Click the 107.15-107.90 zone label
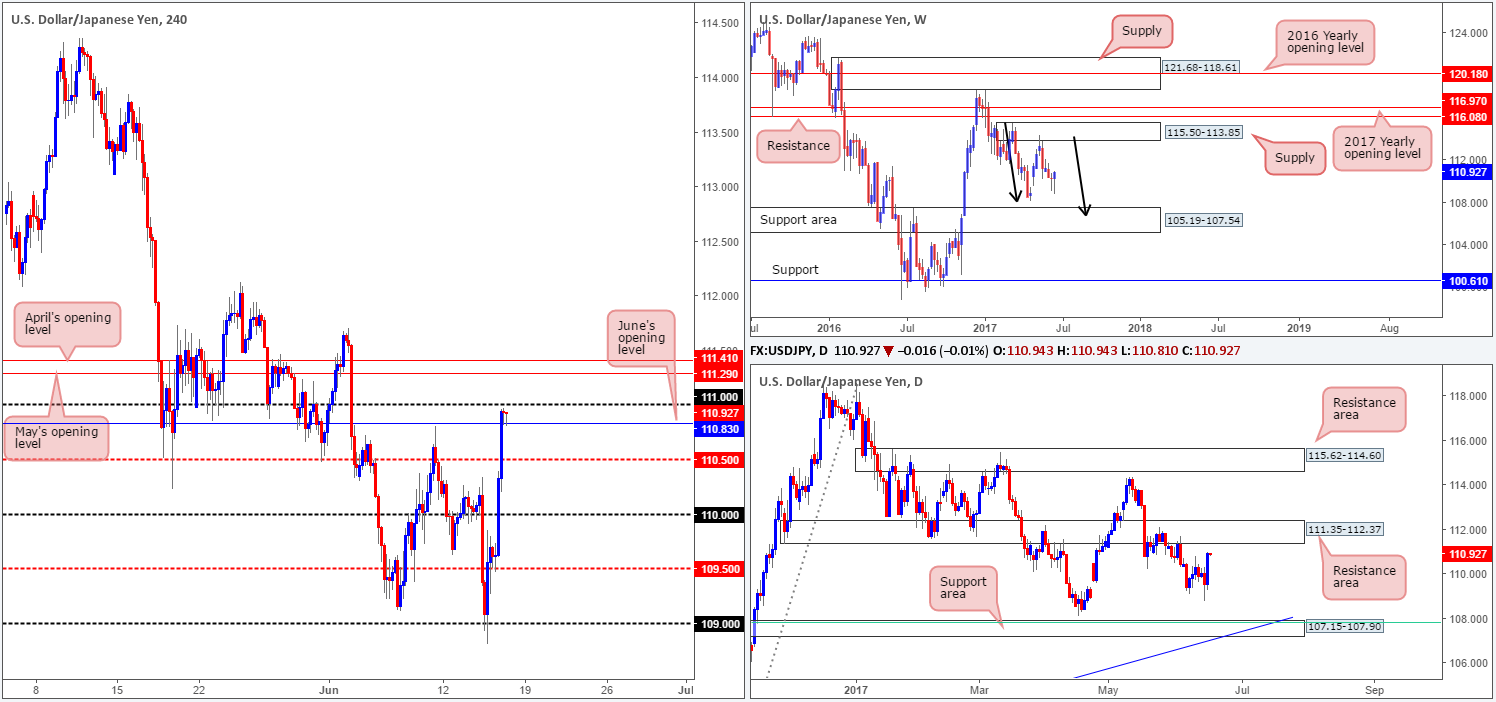 tap(1345, 627)
